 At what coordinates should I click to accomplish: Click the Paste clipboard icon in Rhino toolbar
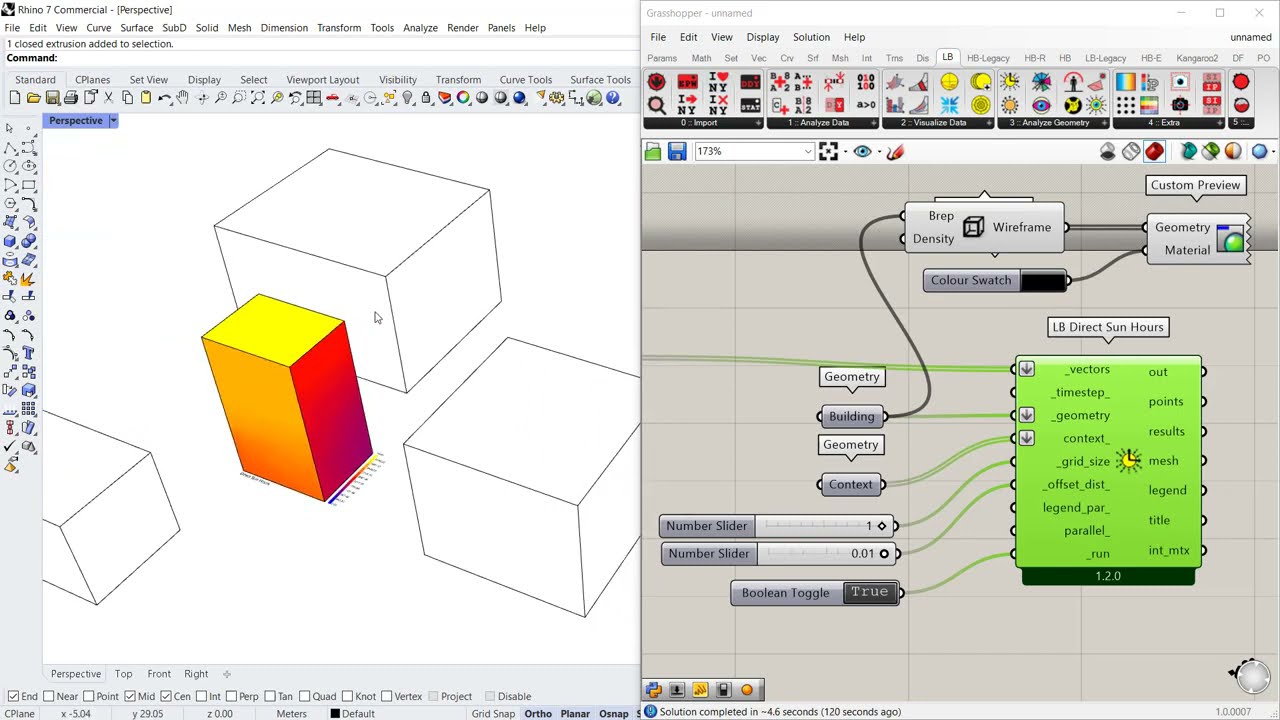click(x=146, y=98)
